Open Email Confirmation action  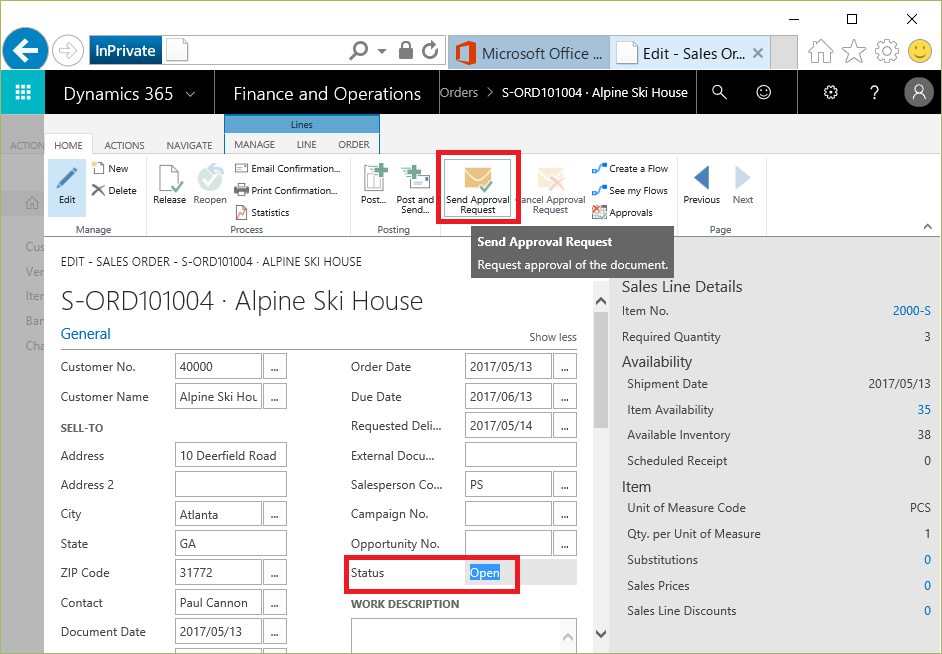288,169
